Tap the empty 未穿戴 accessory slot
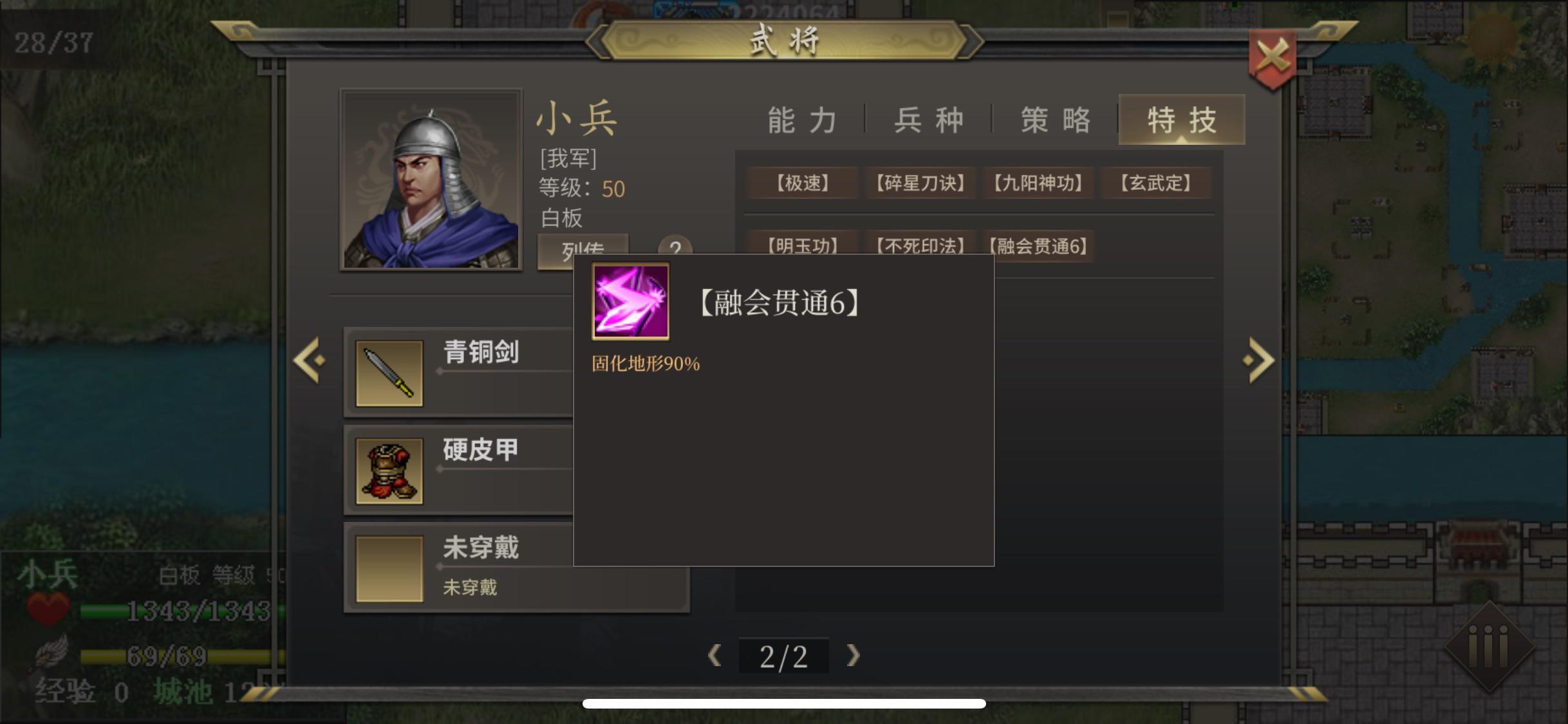This screenshot has height=724, width=1568. [x=389, y=569]
